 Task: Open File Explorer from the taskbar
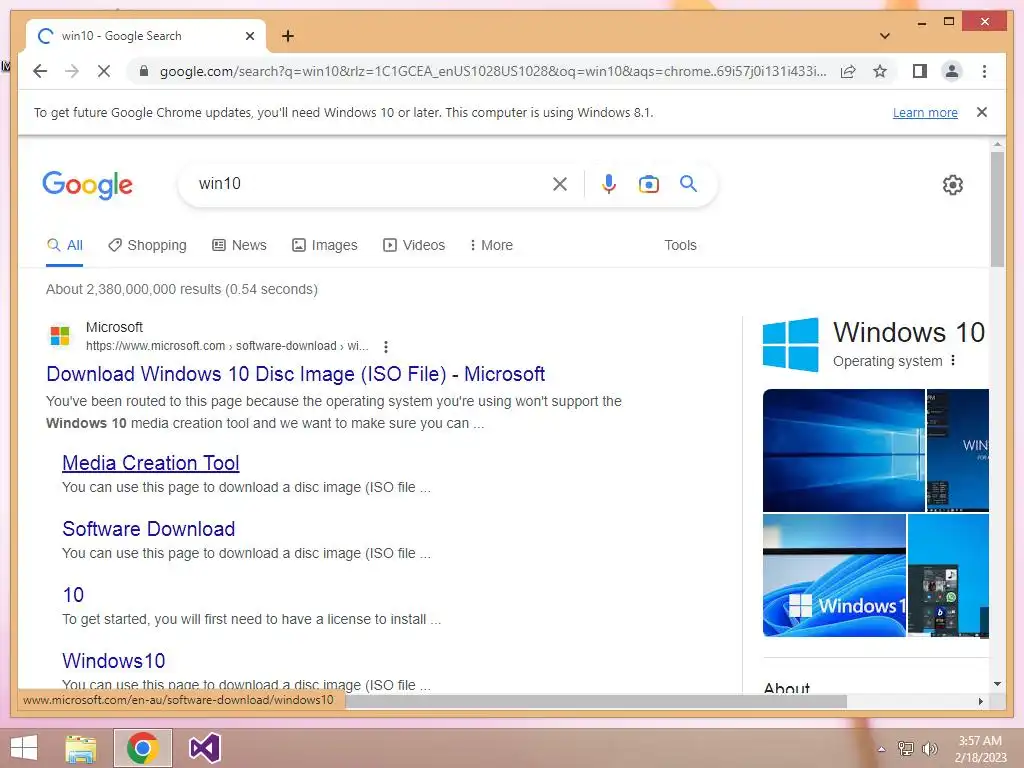[81, 748]
